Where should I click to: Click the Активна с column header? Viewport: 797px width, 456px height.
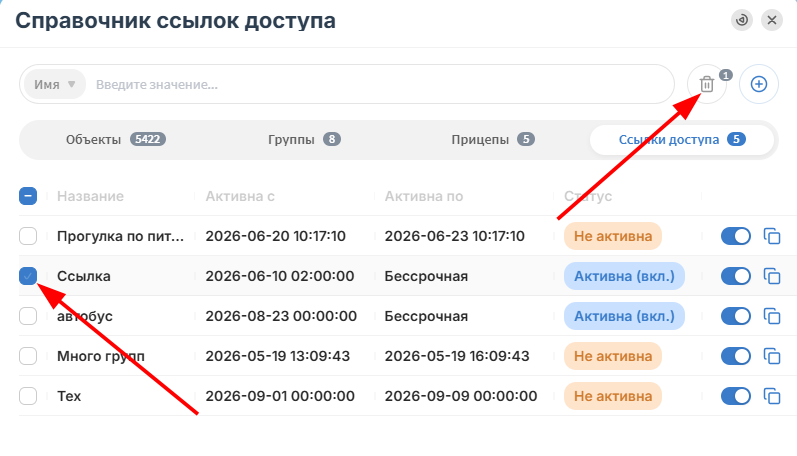pyautogui.click(x=240, y=196)
